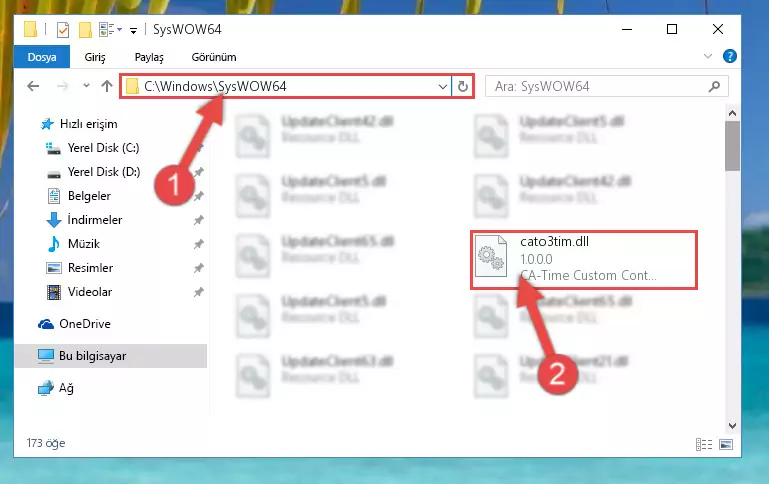Maximize the SysWOW64 window
The width and height of the screenshot is (769, 484).
coord(672,29)
